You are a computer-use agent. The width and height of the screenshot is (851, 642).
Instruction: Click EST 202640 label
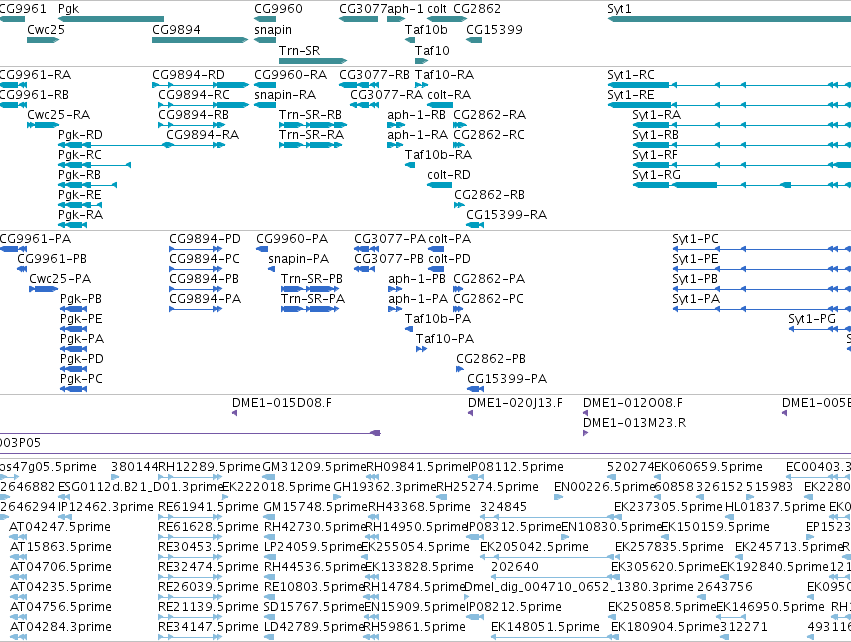pyautogui.click(x=515, y=567)
